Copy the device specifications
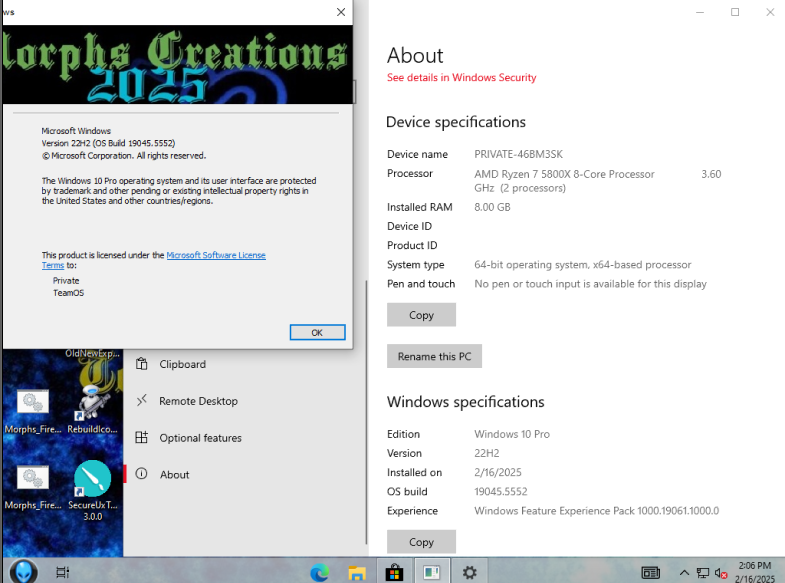 point(421,315)
